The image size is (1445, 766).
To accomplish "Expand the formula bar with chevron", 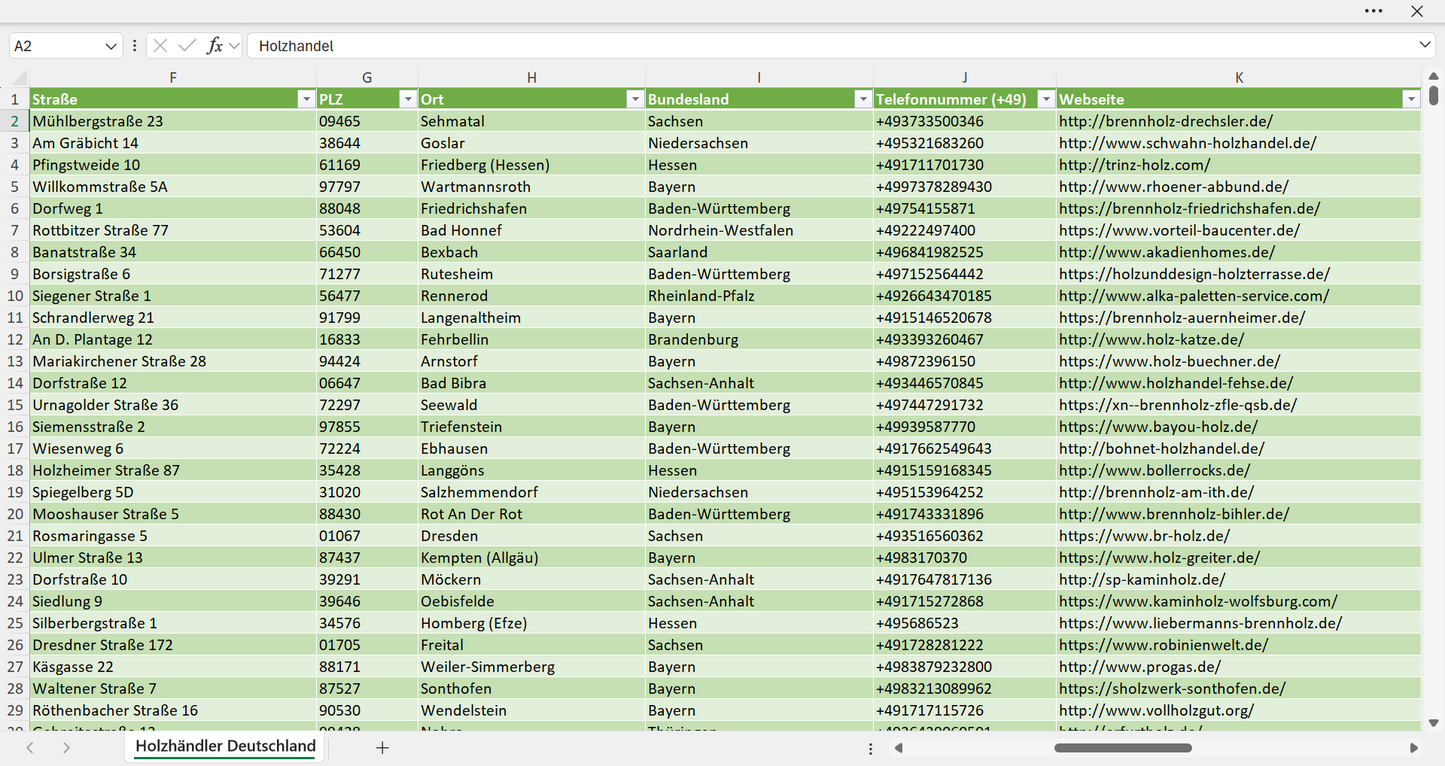I will [x=1424, y=46].
